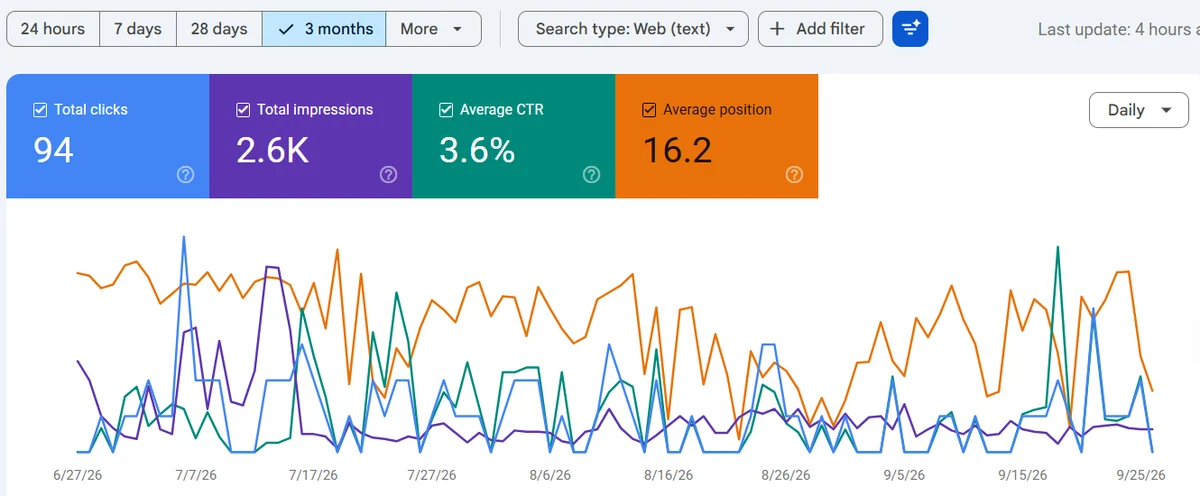The image size is (1200, 496).
Task: Click the plus icon in Add filter
Action: [x=778, y=29]
